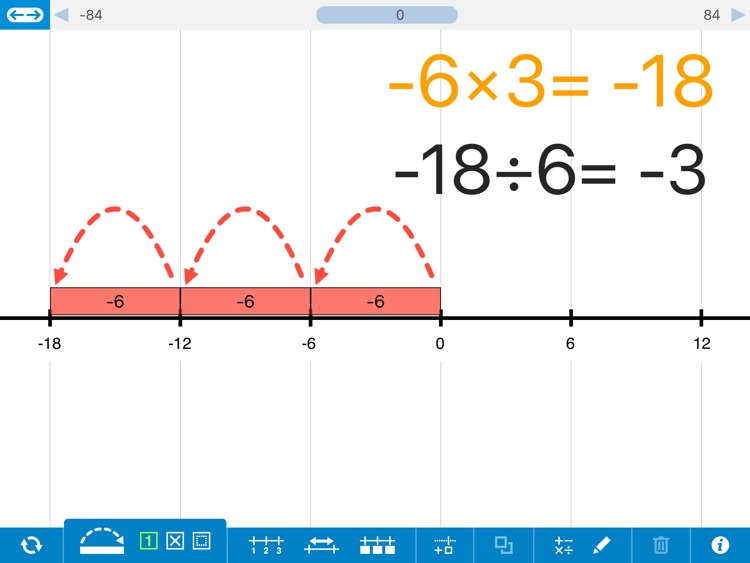The height and width of the screenshot is (563, 750).
Task: Tap the -12 tick label
Action: pos(180,343)
